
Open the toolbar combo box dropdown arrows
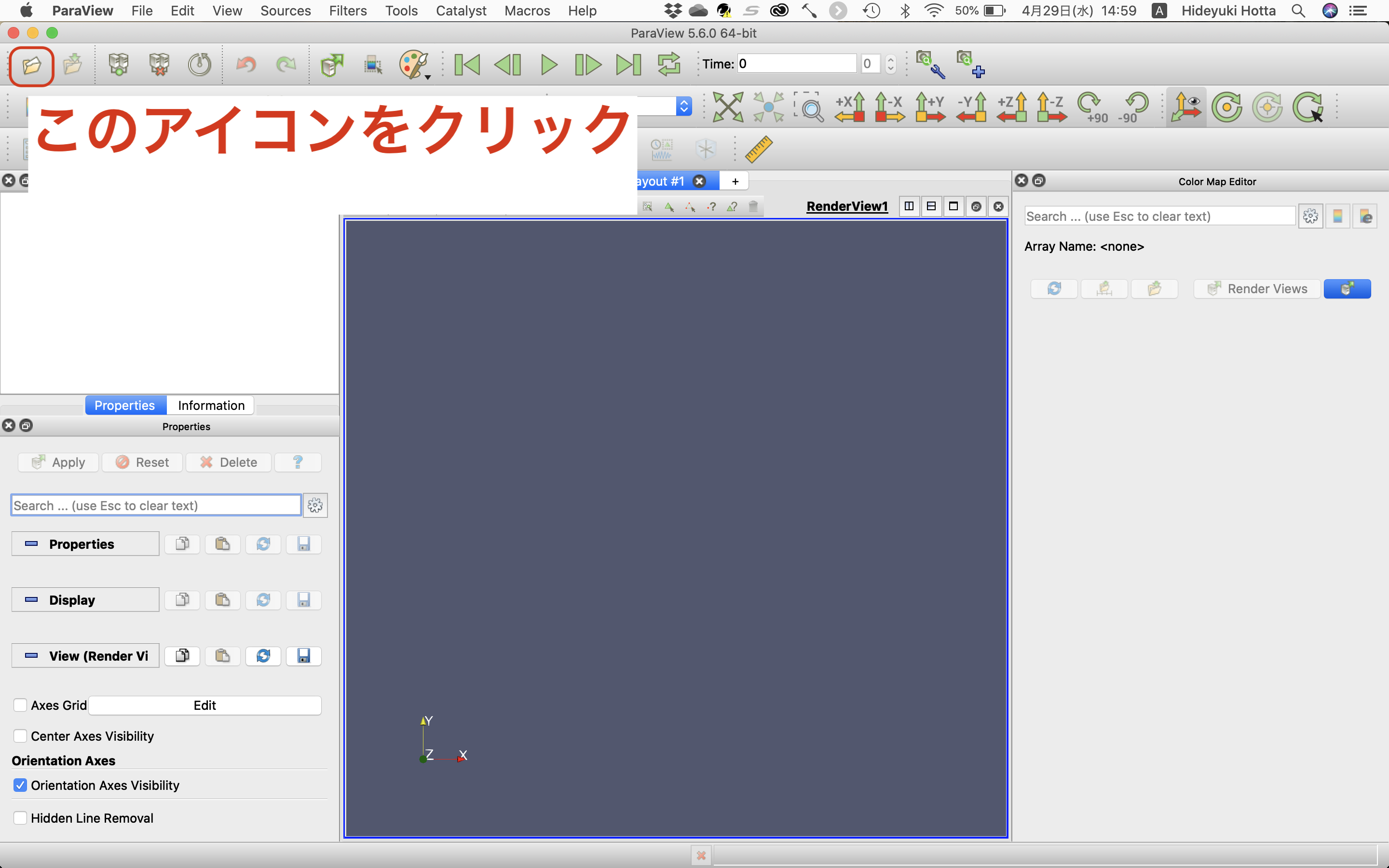pyautogui.click(x=683, y=107)
